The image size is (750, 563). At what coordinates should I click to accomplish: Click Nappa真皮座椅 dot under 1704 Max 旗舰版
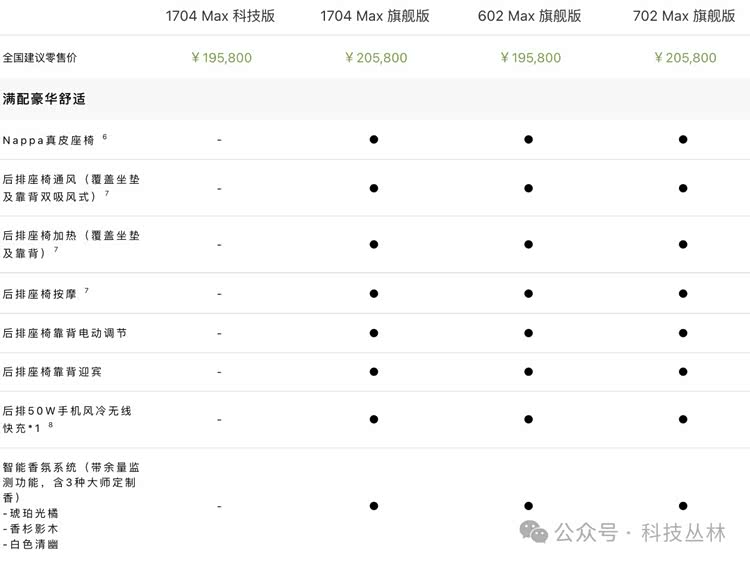(x=374, y=140)
